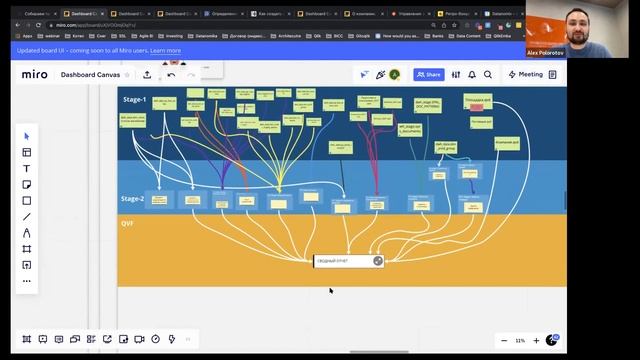This screenshot has height=360, width=640.
Task: Open chat icon in bottom toolbar
Action: click(x=75, y=339)
